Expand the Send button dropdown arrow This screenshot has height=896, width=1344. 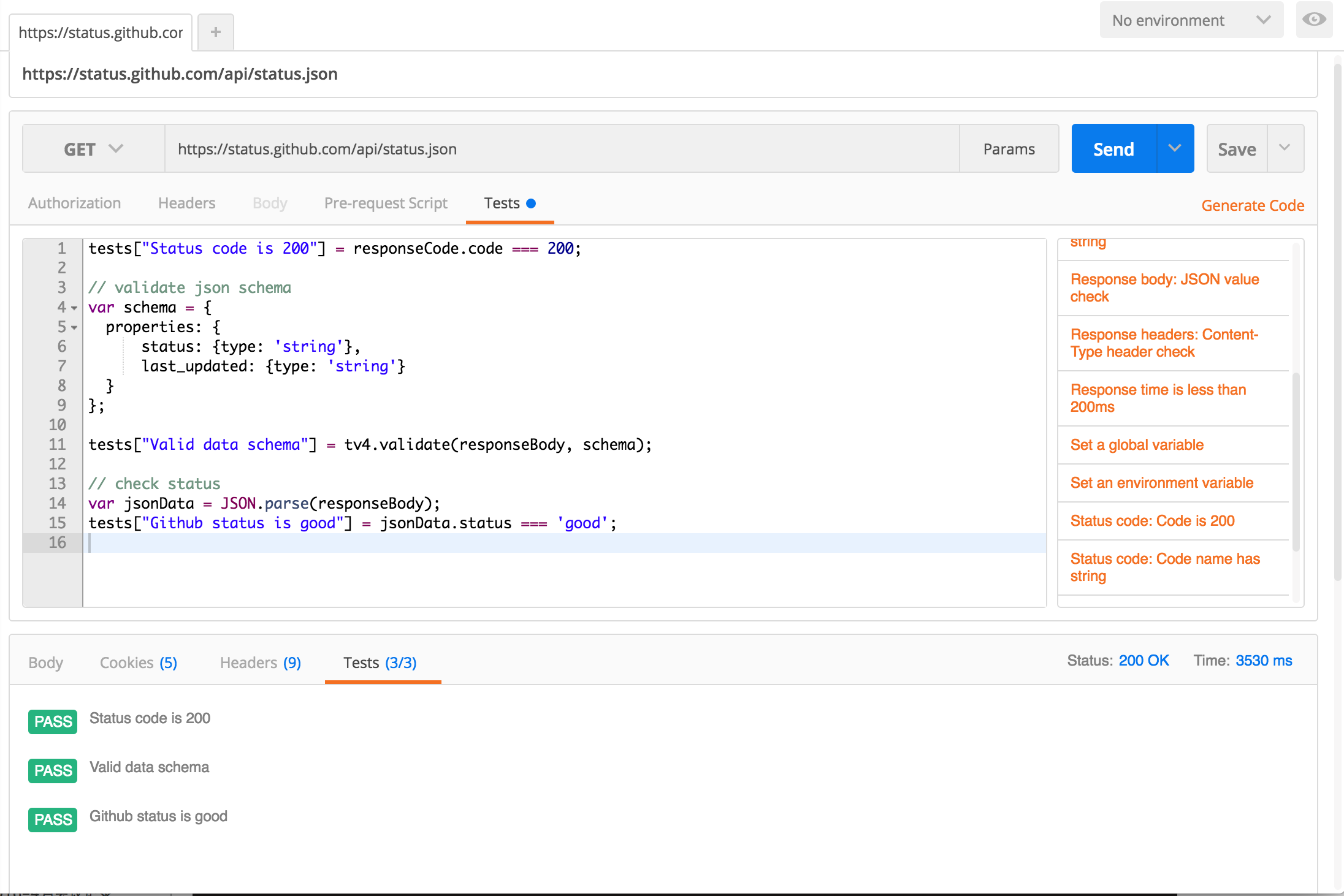click(1175, 148)
